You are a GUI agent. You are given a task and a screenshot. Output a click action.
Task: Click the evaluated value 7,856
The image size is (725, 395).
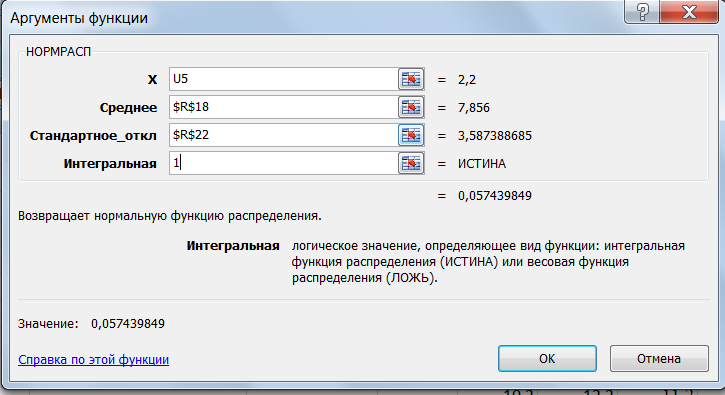point(473,108)
